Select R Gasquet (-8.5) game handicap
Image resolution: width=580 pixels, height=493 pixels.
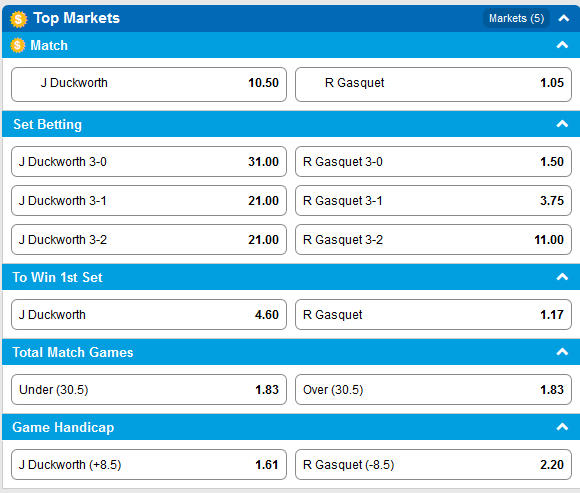coord(433,465)
